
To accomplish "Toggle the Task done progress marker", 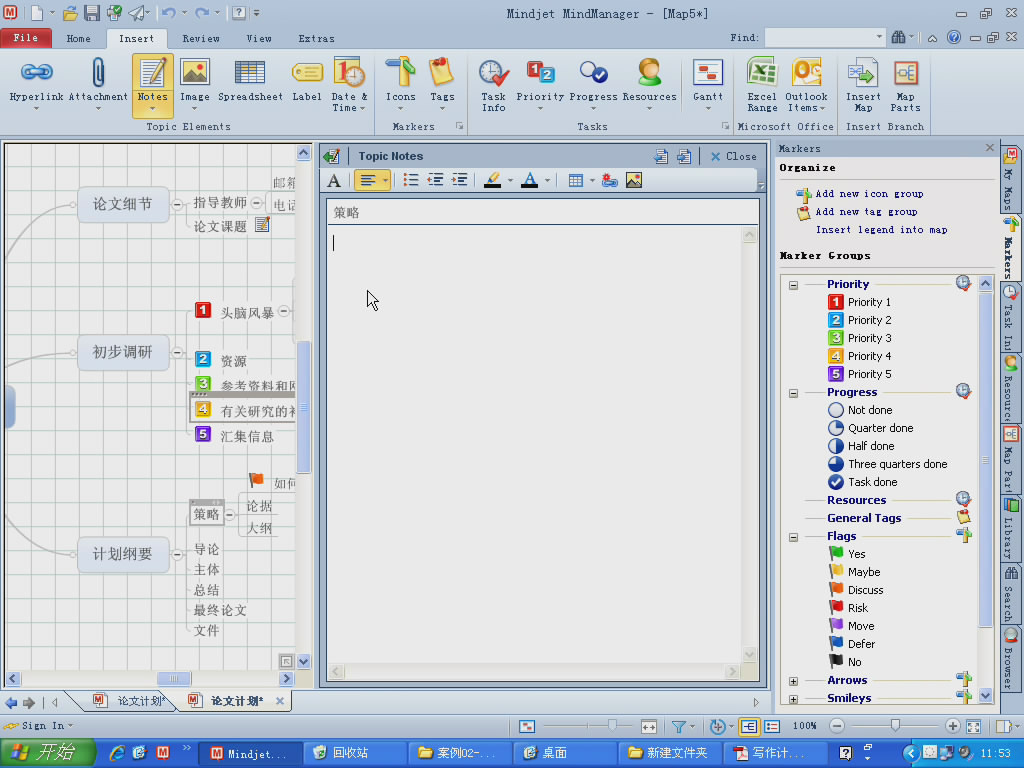I will (862, 482).
